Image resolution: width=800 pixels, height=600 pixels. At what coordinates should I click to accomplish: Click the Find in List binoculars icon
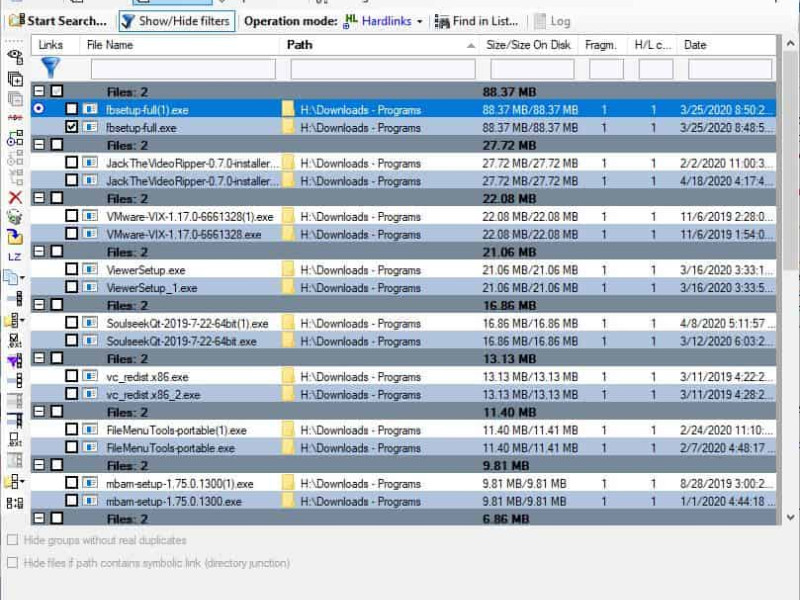coord(441,21)
